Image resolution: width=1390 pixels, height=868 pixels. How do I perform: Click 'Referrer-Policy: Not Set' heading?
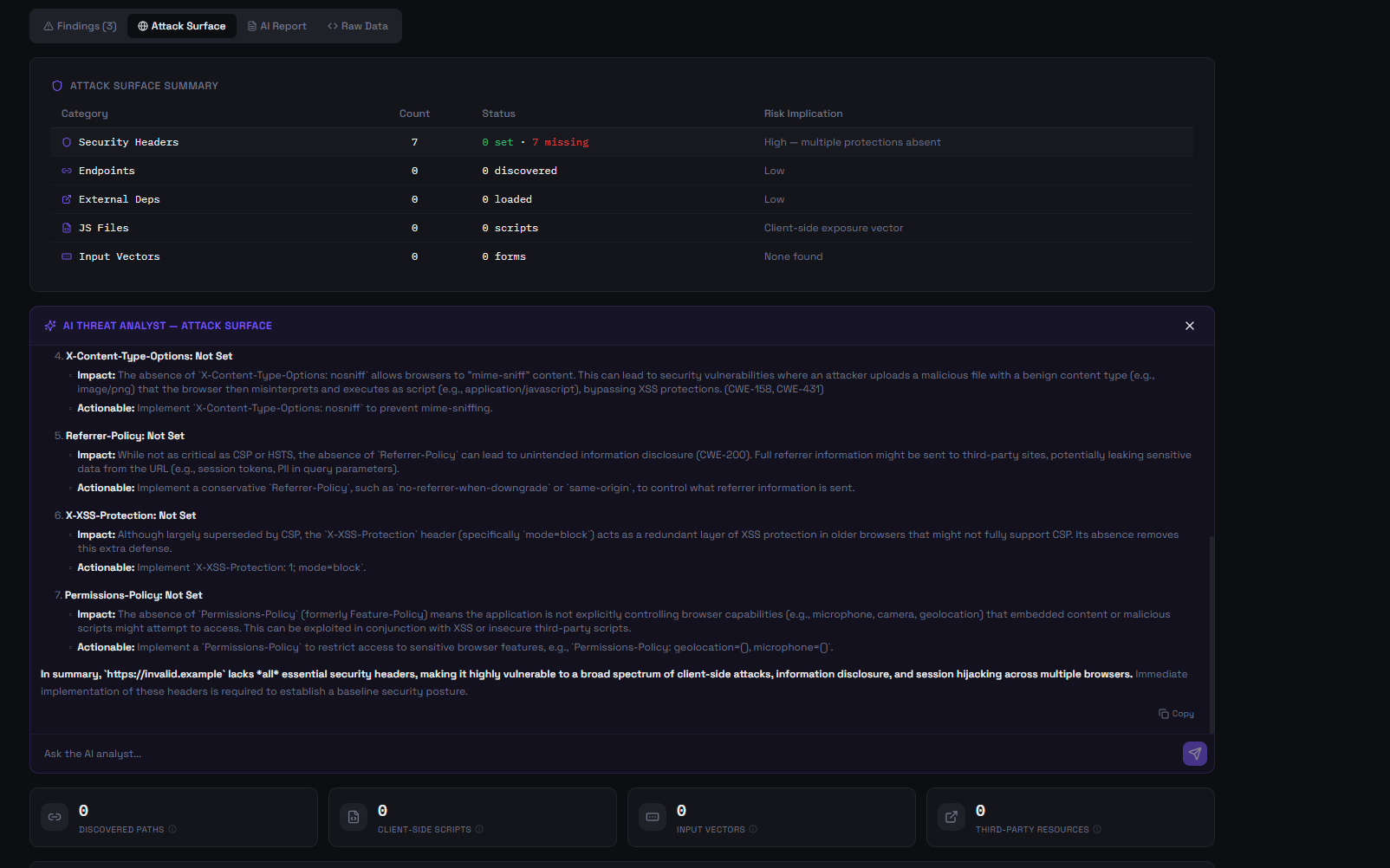click(125, 436)
